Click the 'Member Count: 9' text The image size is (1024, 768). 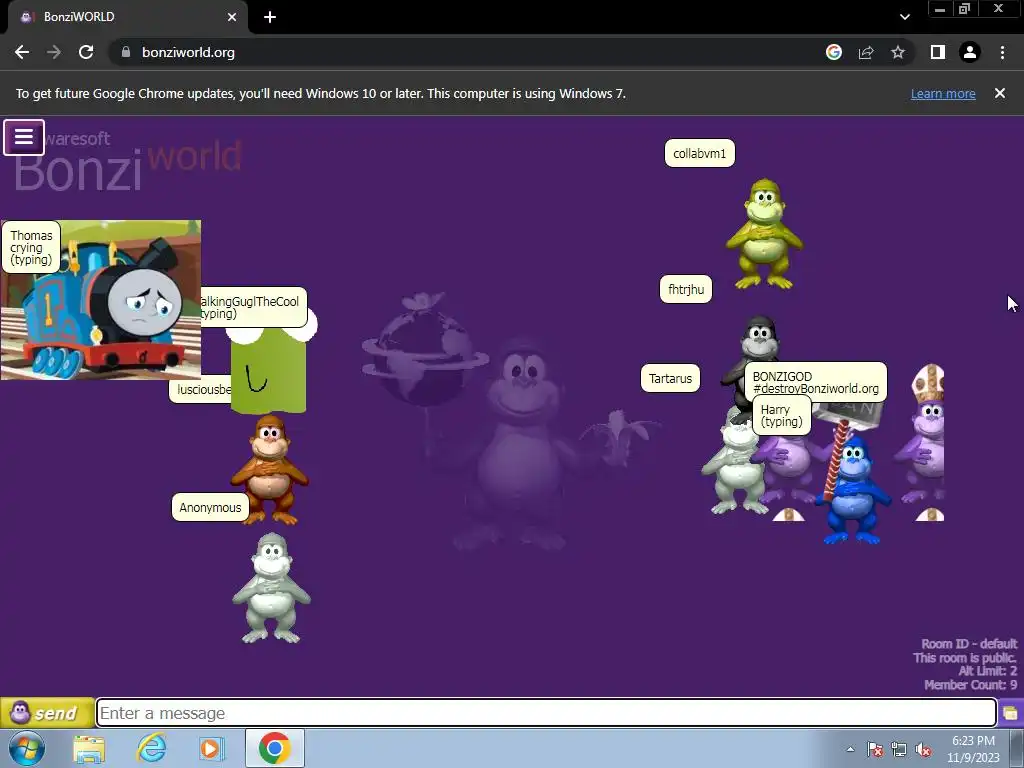[970, 685]
